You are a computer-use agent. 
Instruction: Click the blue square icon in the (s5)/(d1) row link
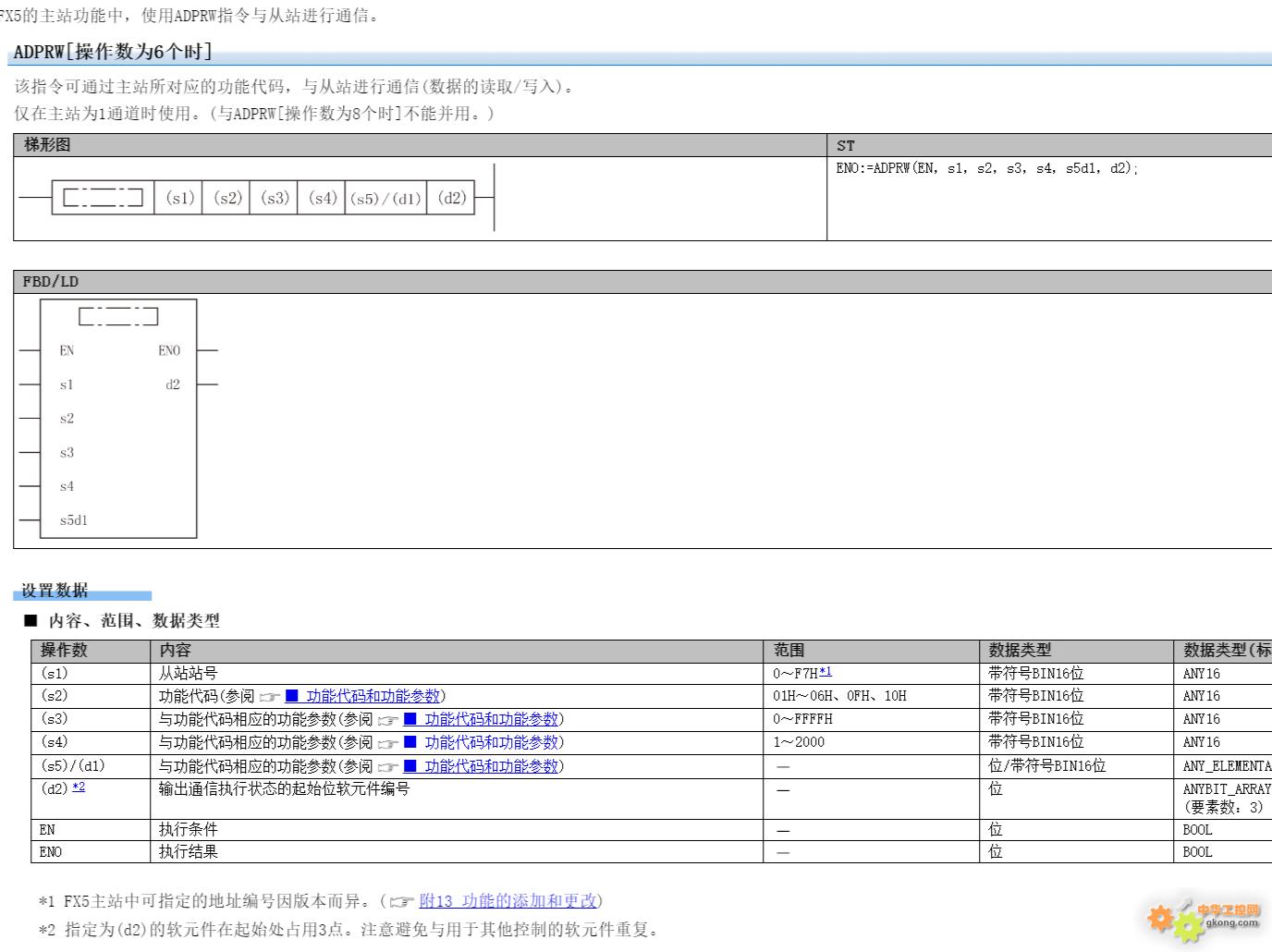[410, 766]
